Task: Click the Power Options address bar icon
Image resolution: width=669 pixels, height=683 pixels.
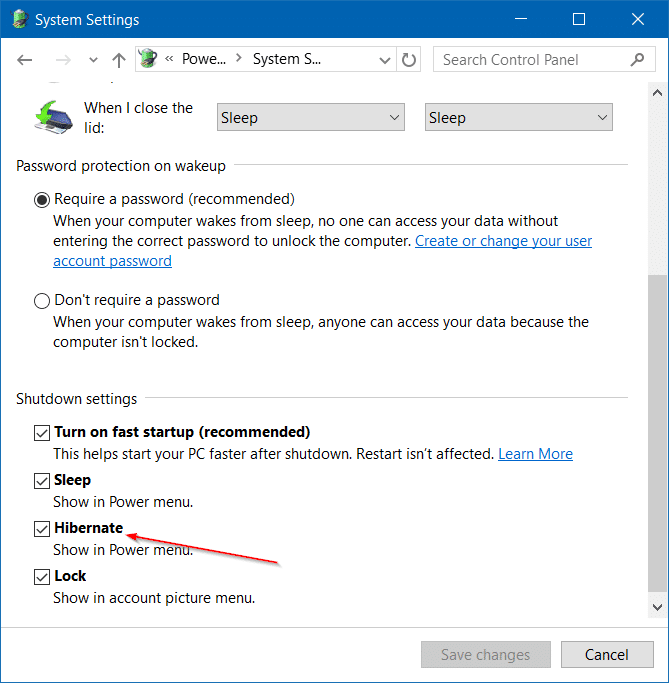Action: click(148, 58)
